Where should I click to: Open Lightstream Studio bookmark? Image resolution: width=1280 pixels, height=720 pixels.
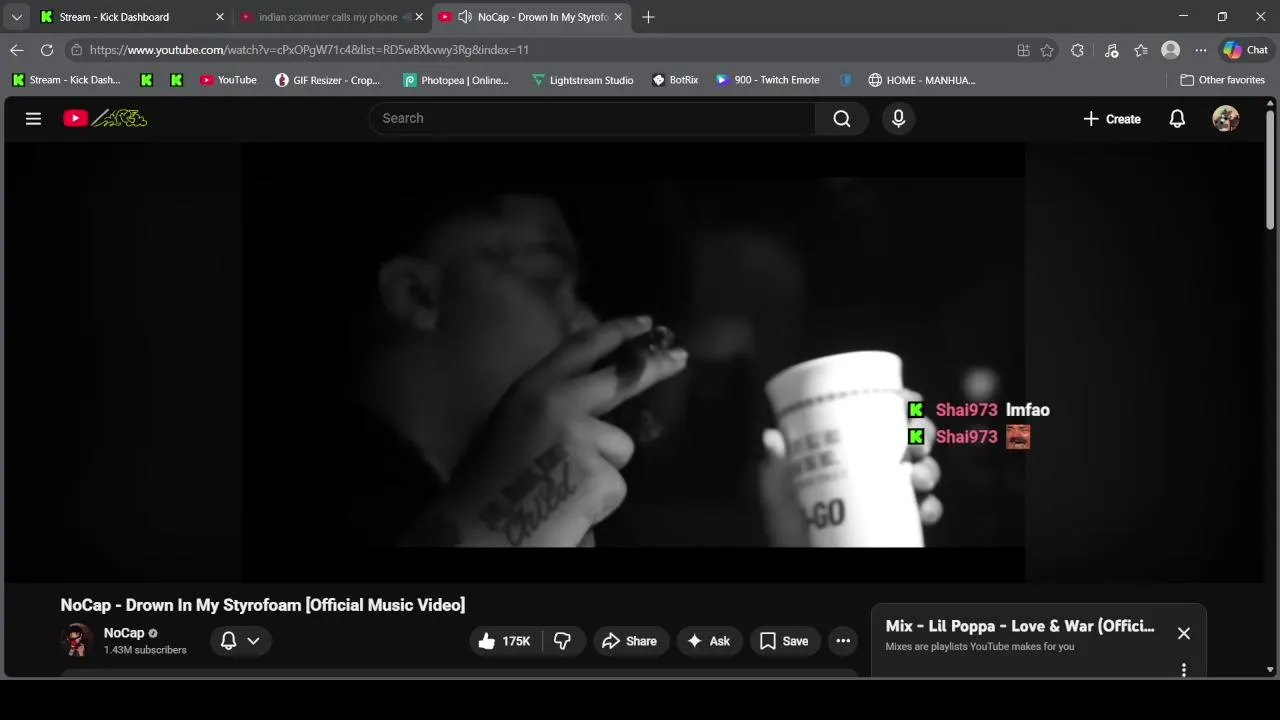pyautogui.click(x=583, y=80)
